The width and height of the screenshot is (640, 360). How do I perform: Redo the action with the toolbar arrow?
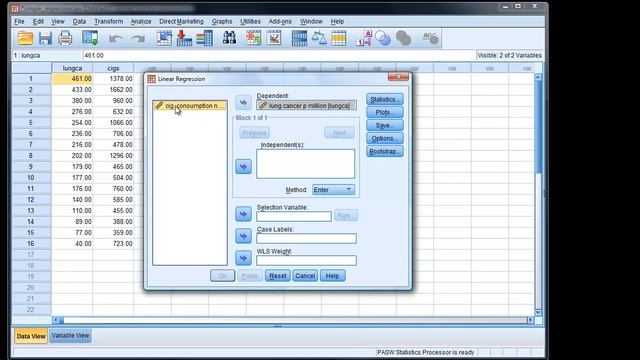tap(138, 39)
